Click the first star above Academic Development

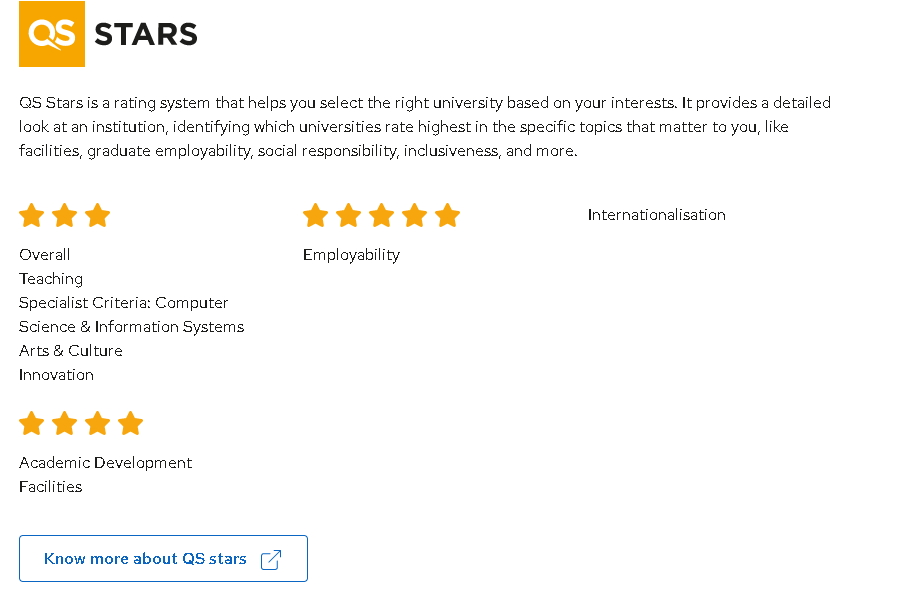pos(31,423)
